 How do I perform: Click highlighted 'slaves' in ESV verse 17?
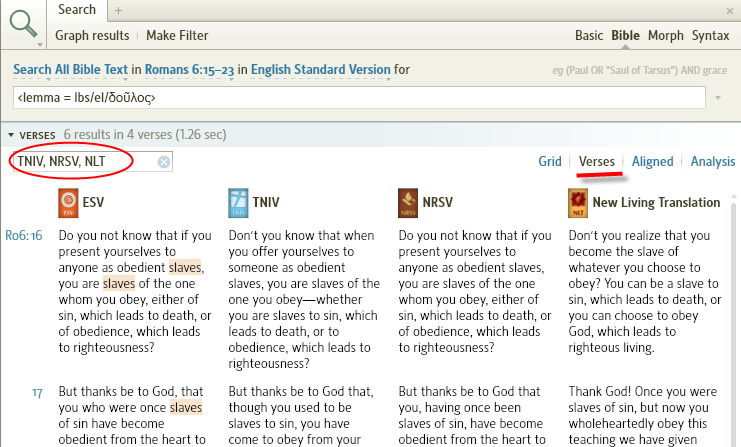point(186,407)
